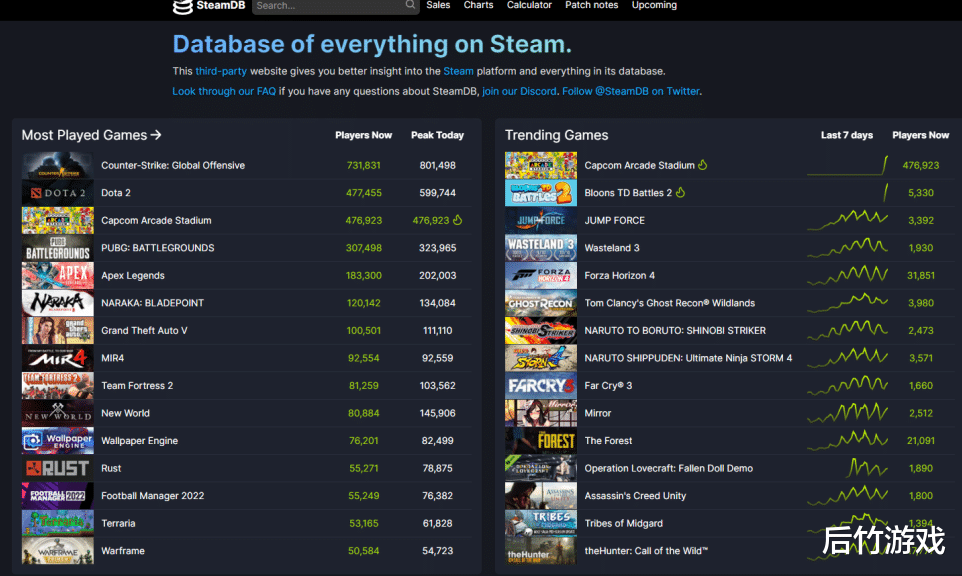
Task: Open the Apex Legends thumbnail
Action: click(58, 275)
